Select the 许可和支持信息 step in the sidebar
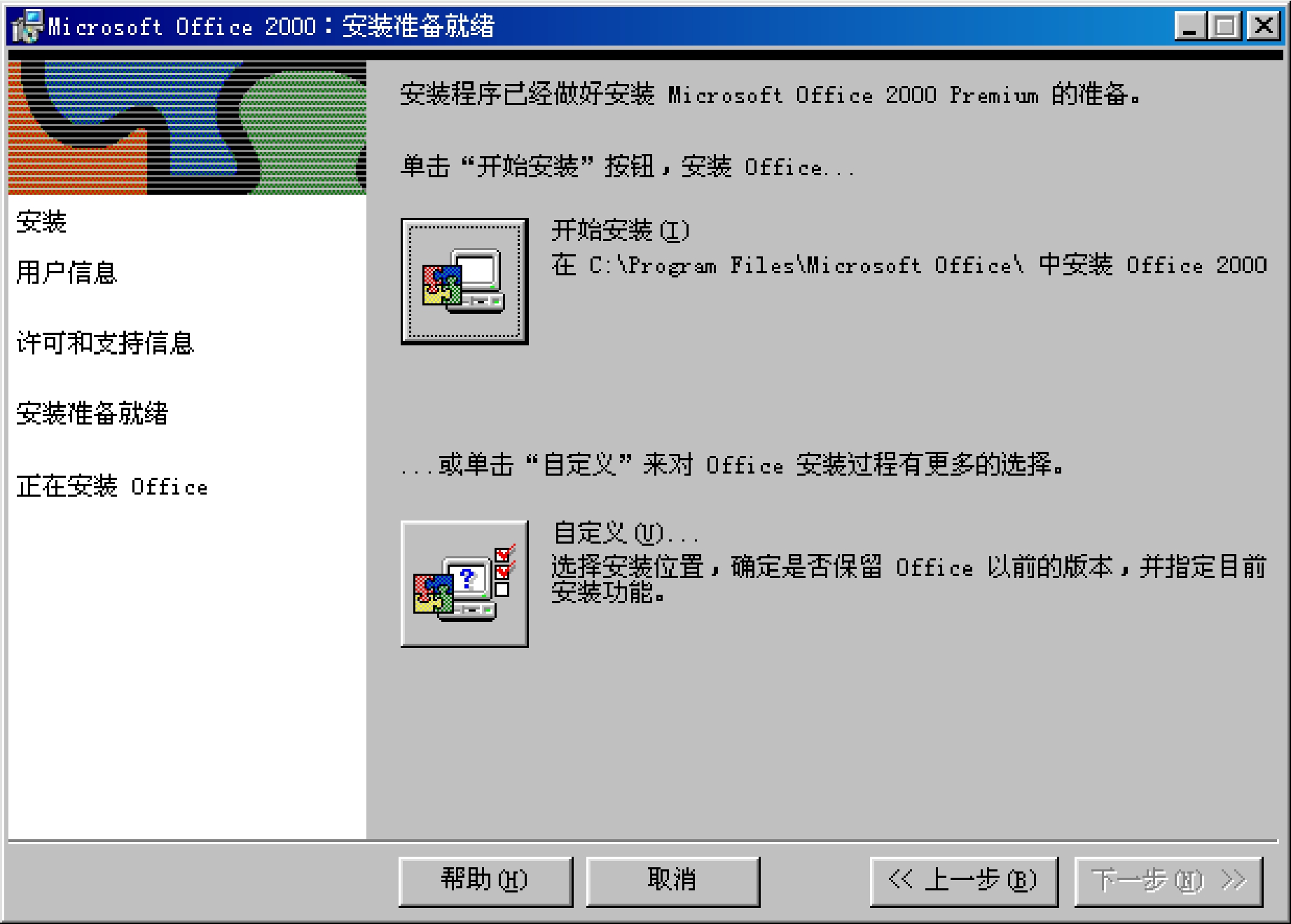This screenshot has height=924, width=1291. [105, 343]
